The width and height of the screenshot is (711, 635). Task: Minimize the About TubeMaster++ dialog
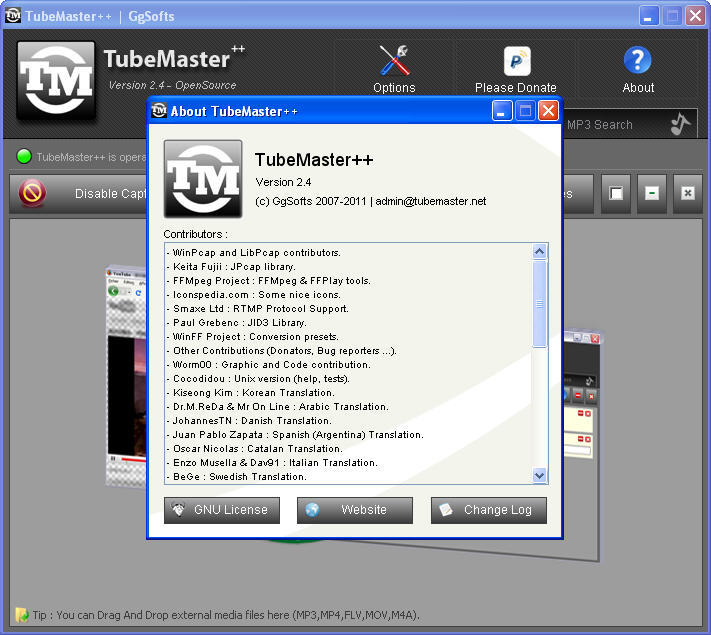coord(502,111)
